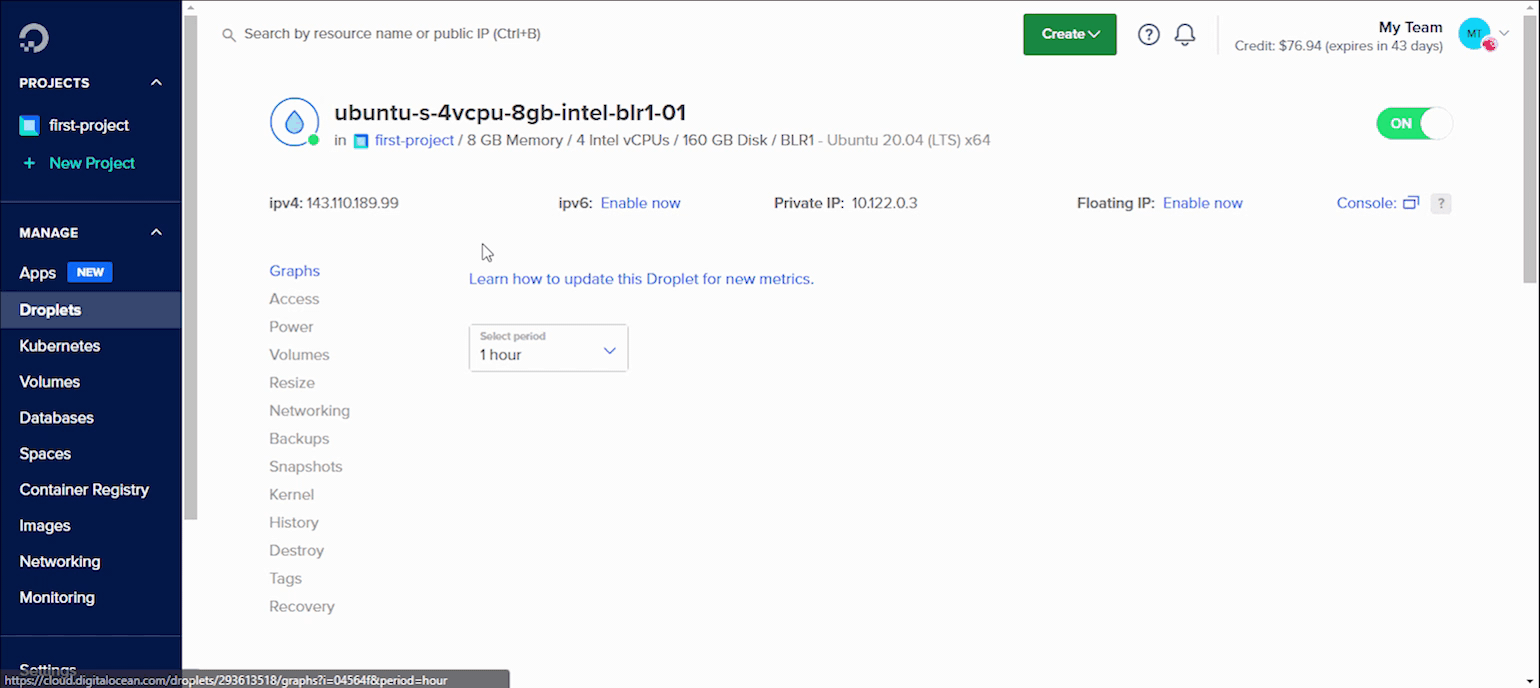View the History tab
The height and width of the screenshot is (688, 1540).
pyautogui.click(x=294, y=523)
